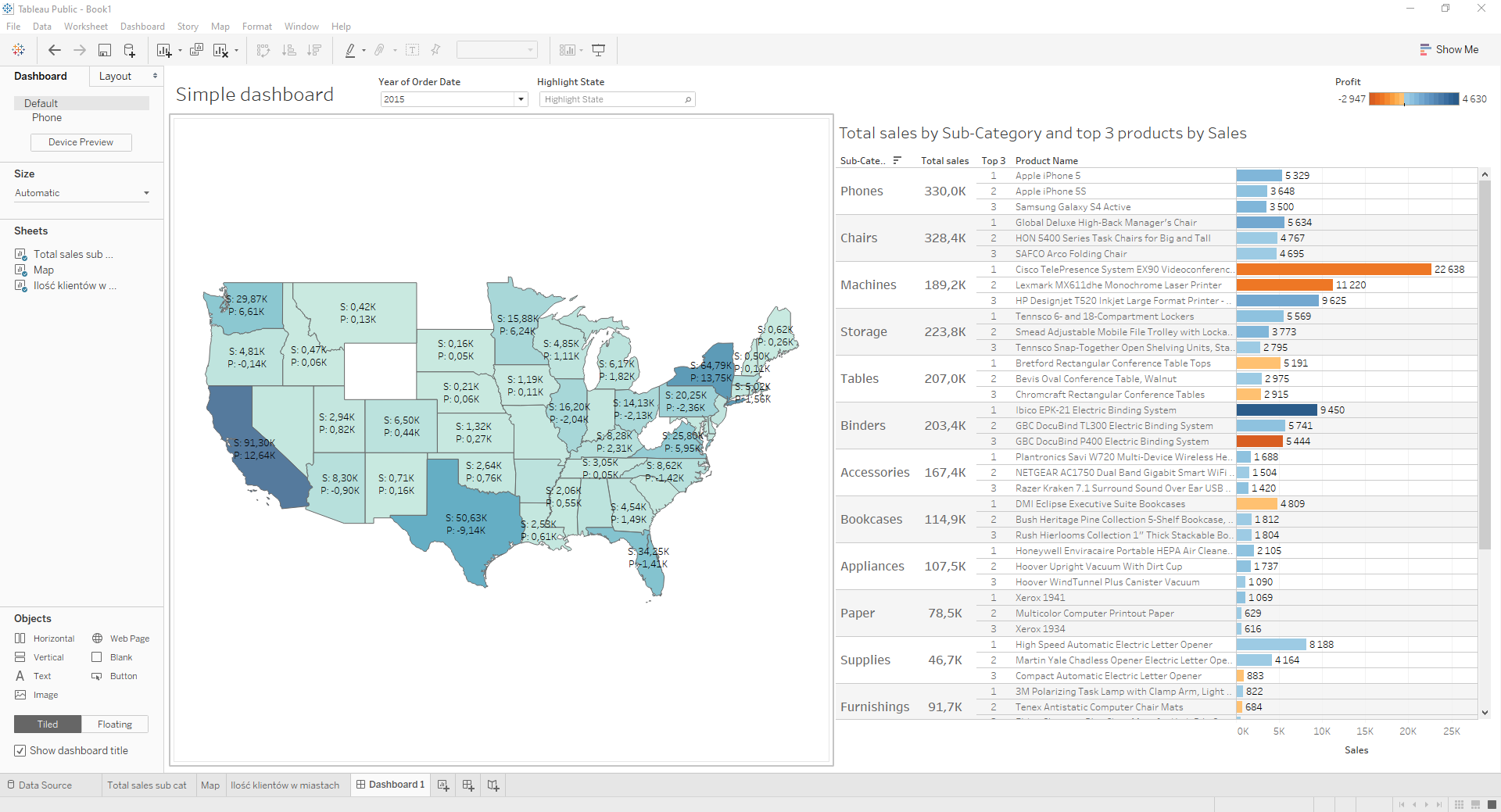The image size is (1501, 812).
Task: Open the Year of Order Date dropdown
Action: tap(521, 99)
